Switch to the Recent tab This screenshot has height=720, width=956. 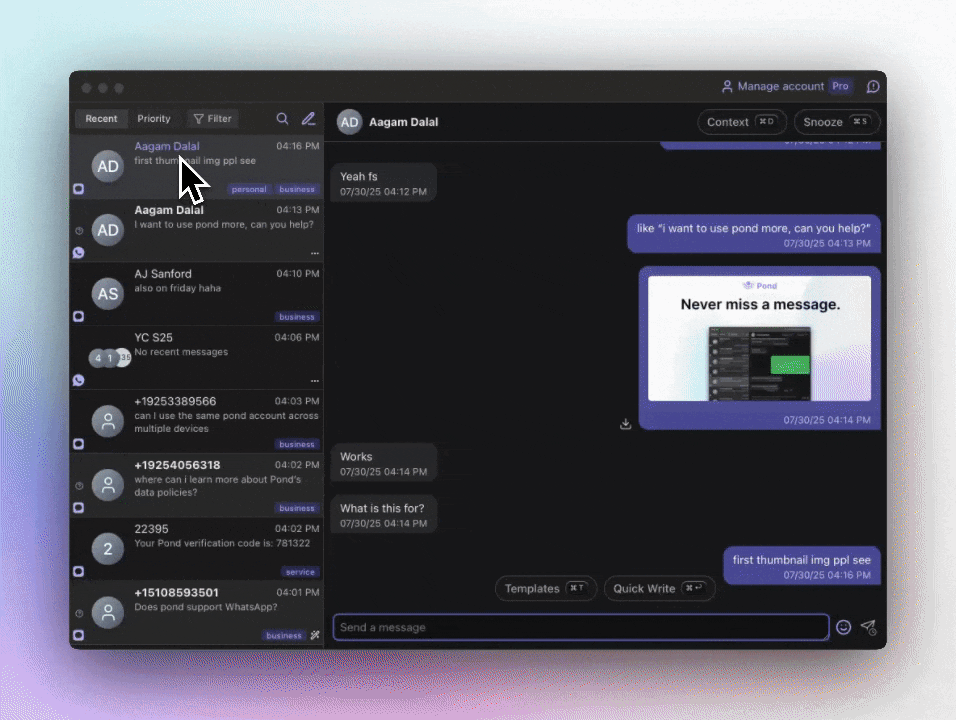pyautogui.click(x=101, y=118)
